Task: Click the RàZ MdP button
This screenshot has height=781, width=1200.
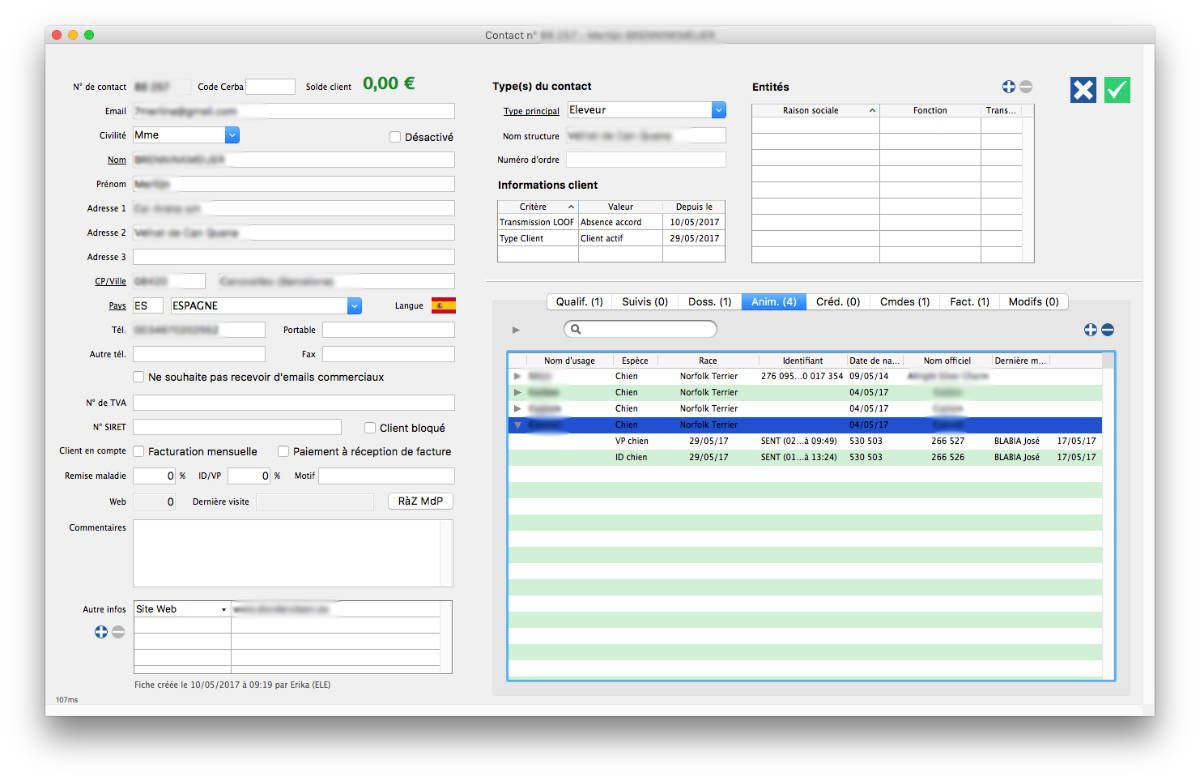Action: point(421,501)
